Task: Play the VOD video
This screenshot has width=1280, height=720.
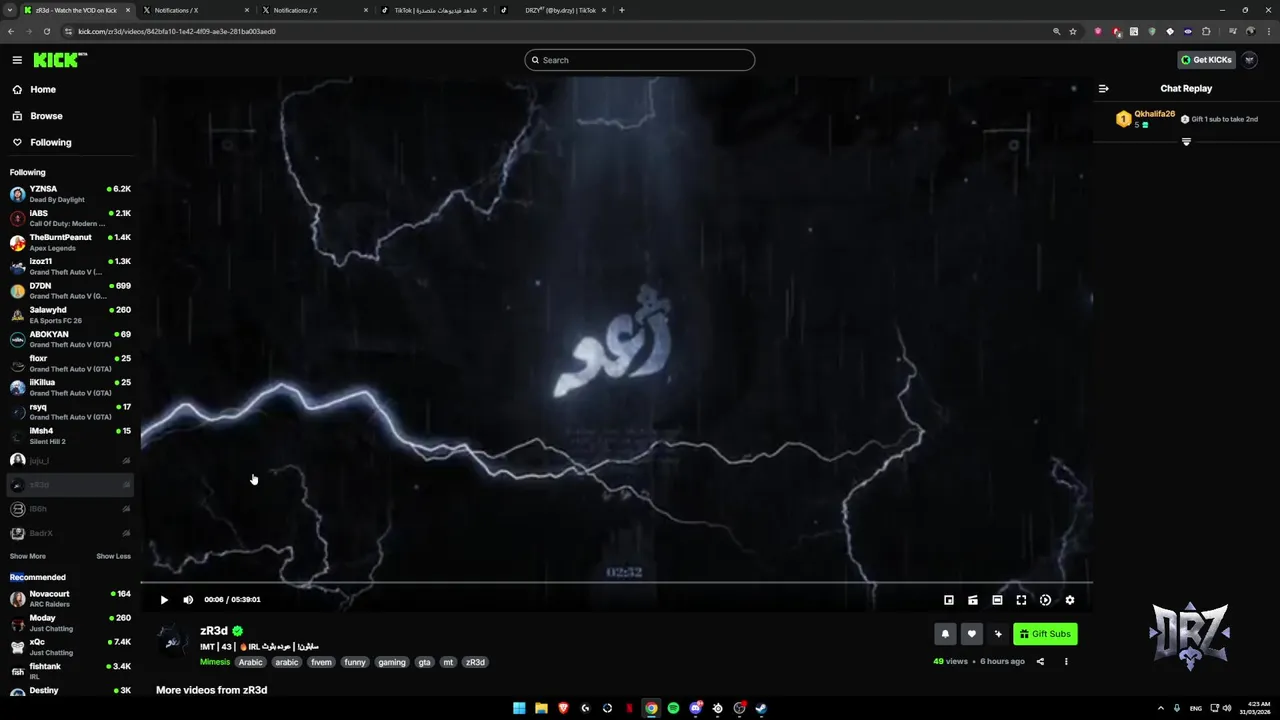Action: 164,600
